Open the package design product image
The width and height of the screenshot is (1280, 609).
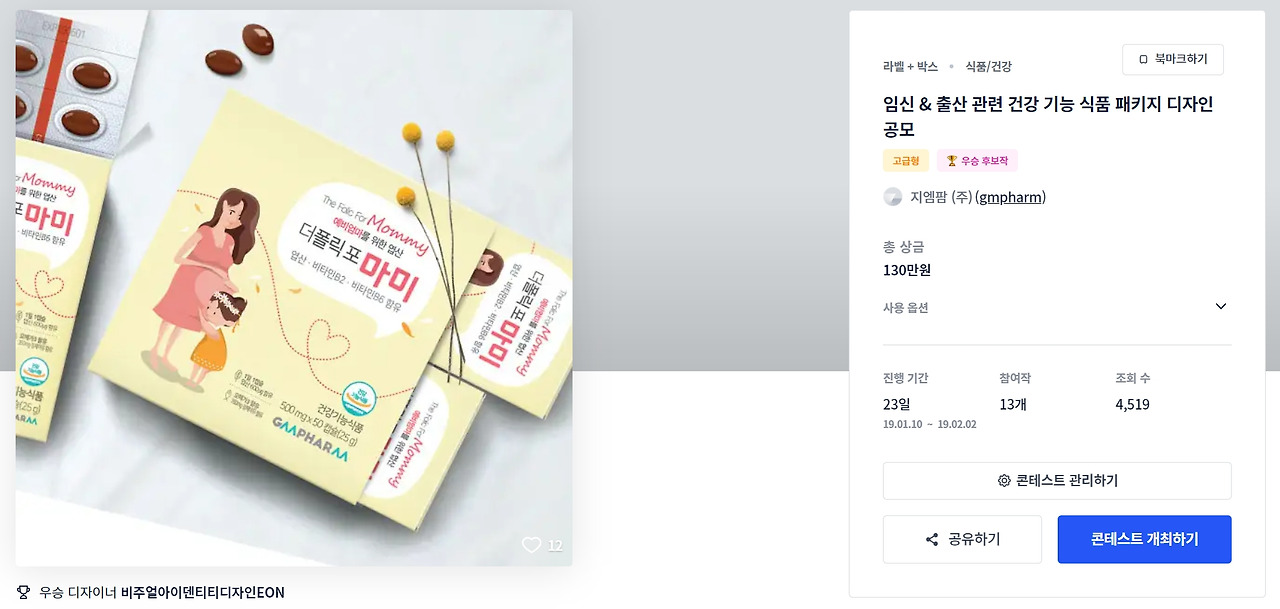(294, 288)
